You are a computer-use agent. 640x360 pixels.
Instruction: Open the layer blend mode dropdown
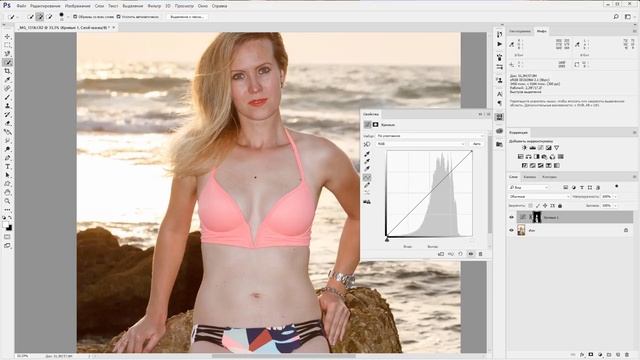(539, 197)
